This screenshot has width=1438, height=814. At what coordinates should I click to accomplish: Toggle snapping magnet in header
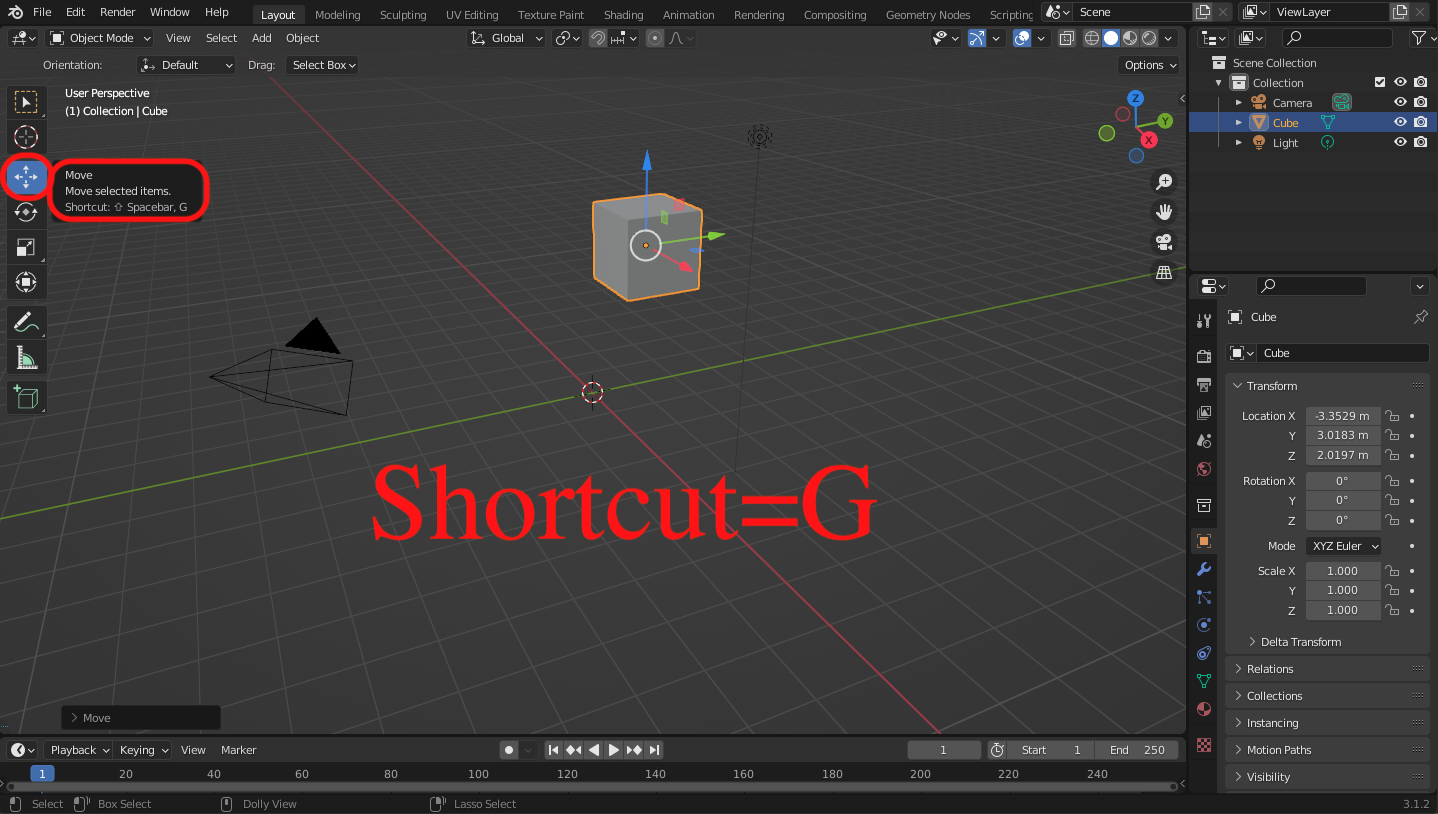coord(598,38)
